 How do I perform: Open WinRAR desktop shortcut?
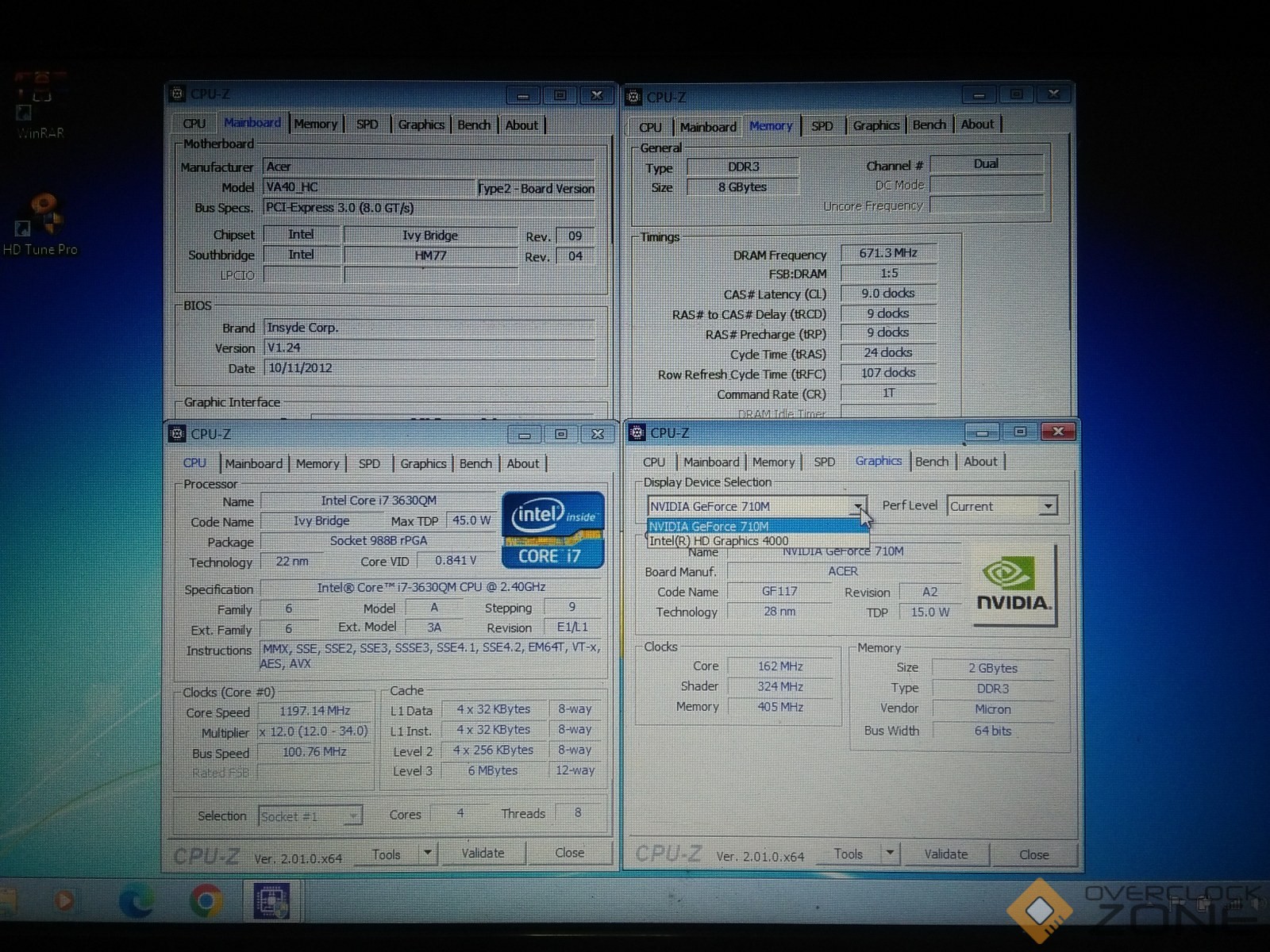(x=40, y=107)
